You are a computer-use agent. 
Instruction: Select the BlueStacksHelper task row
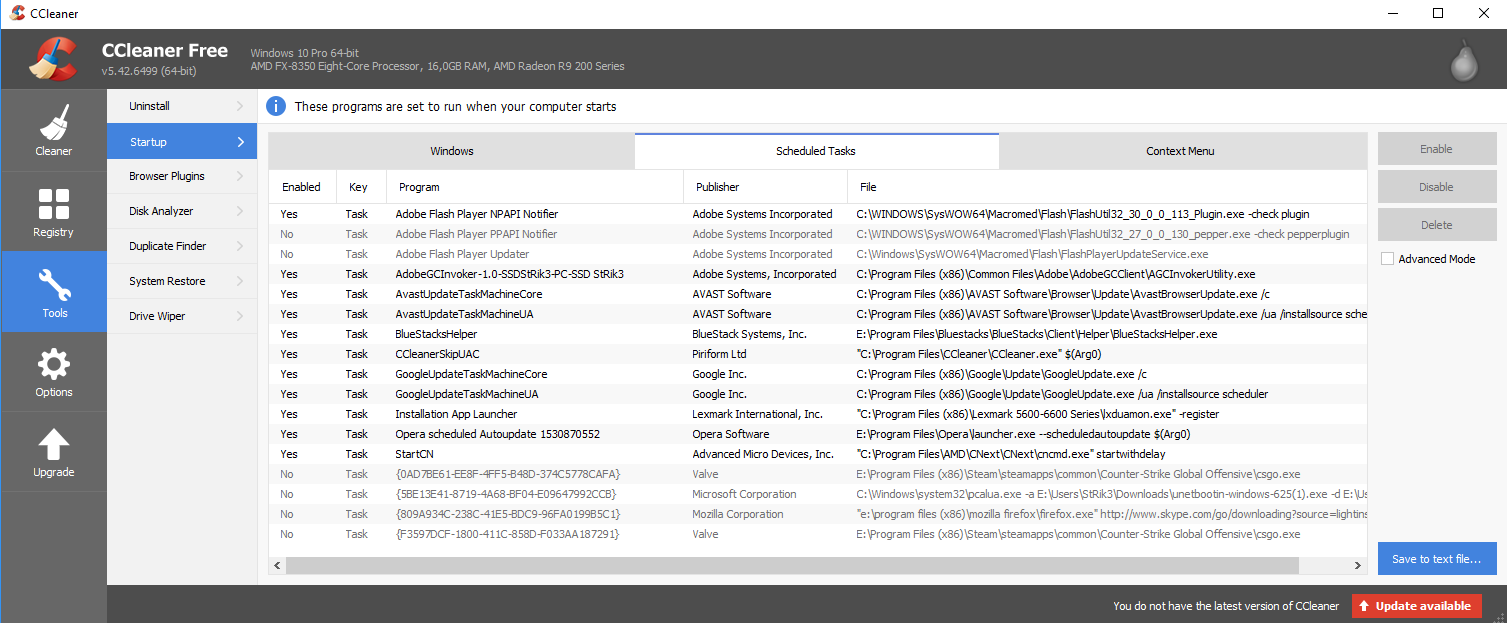(x=817, y=334)
